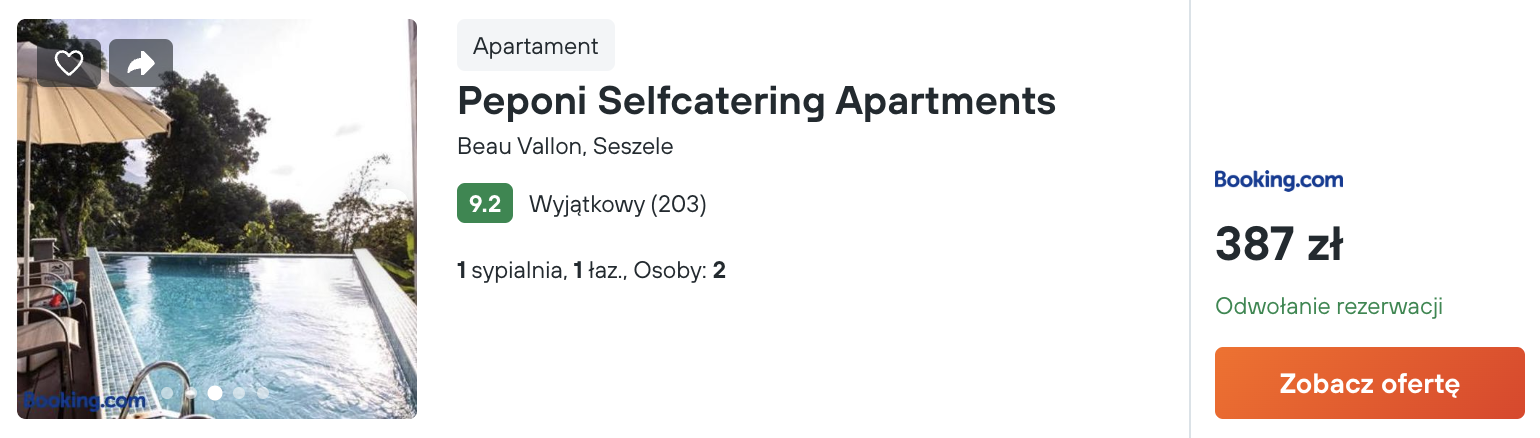Select the second photo carousel dot

[x=191, y=393]
